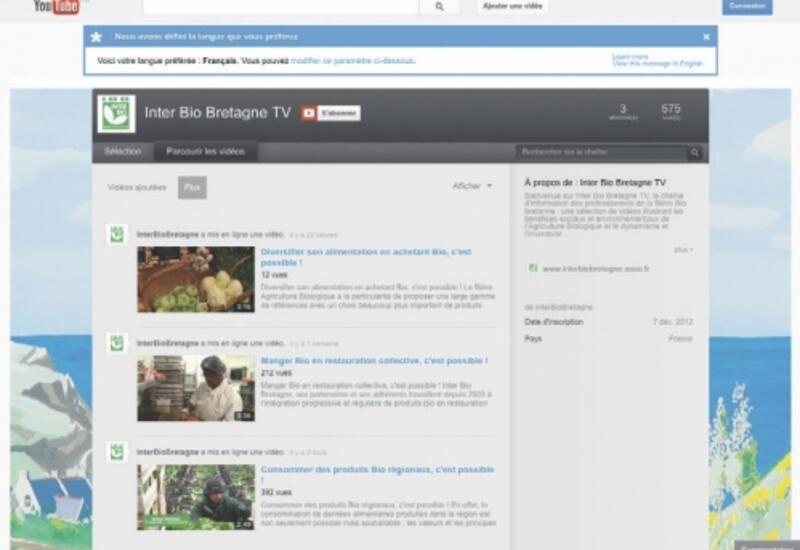
Task: Click the view count 575
Action: pyautogui.click(x=670, y=109)
